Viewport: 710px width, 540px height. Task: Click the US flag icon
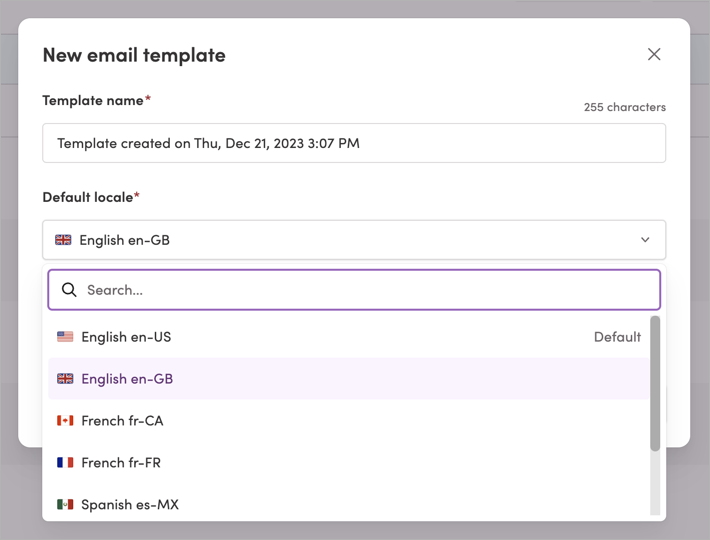65,337
